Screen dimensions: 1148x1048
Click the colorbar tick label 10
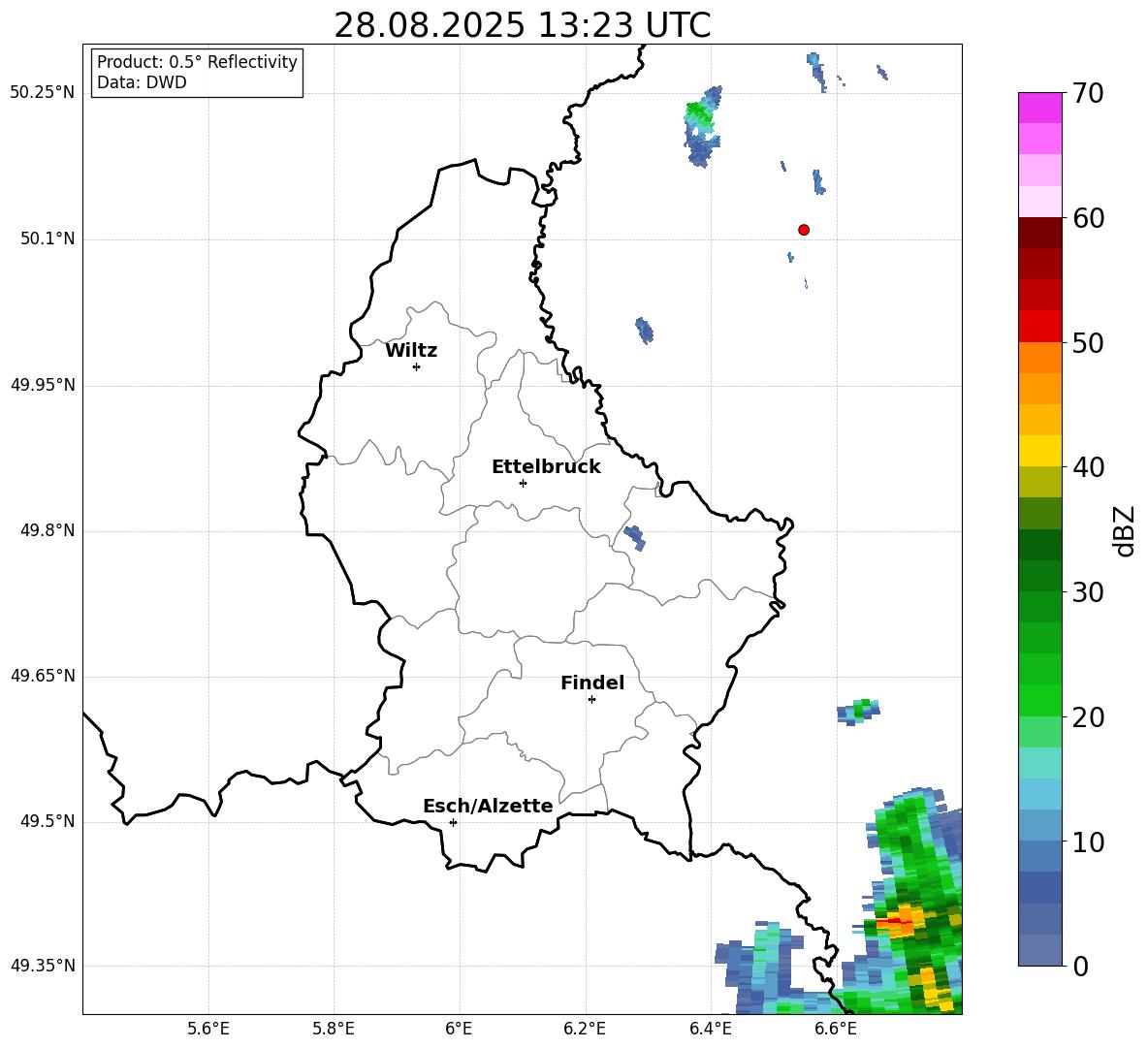tap(1088, 842)
